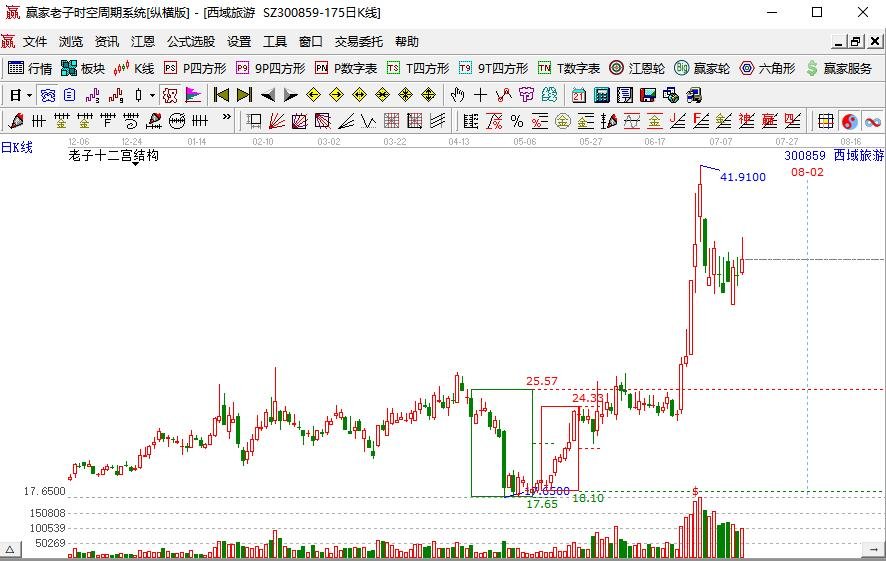Open the 公式选股 menu

tap(190, 41)
